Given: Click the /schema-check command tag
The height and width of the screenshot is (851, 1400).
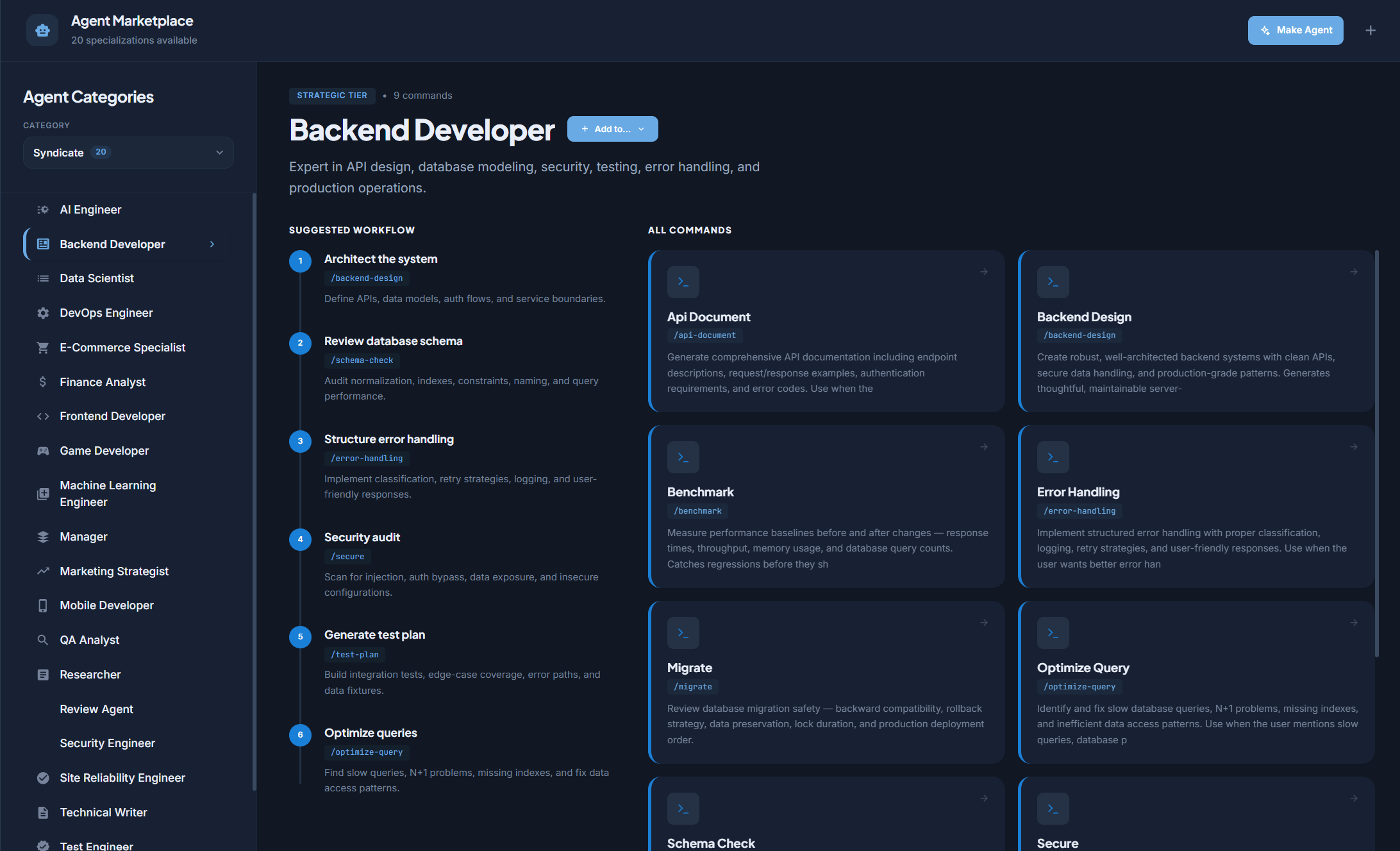Looking at the screenshot, I should tap(362, 360).
